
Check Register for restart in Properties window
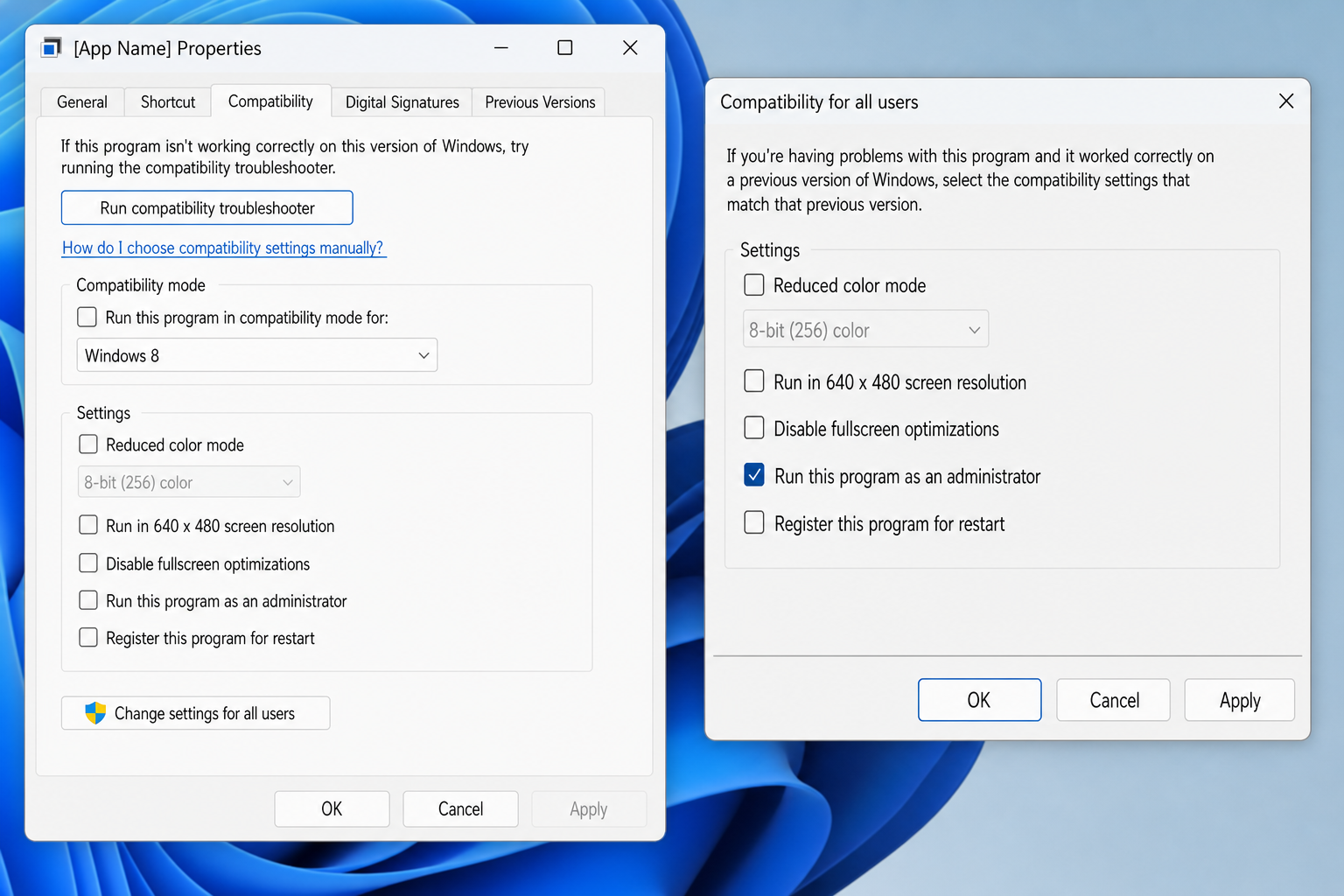[x=88, y=638]
